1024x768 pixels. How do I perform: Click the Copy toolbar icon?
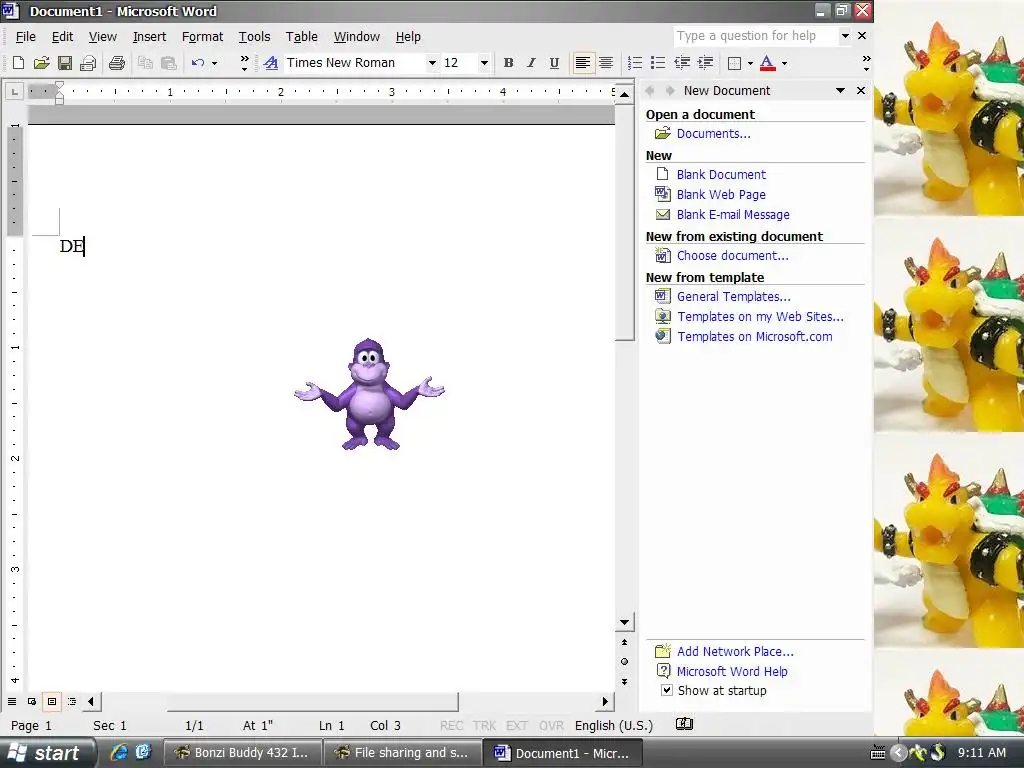point(145,63)
